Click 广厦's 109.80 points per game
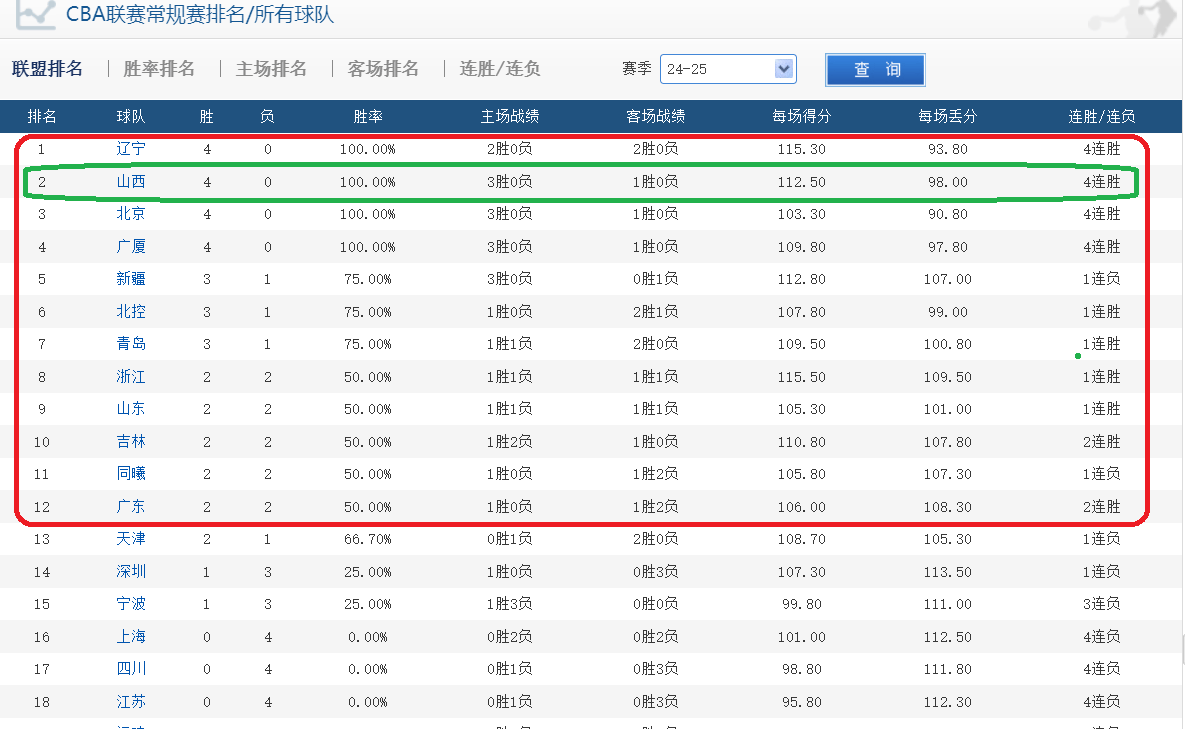Viewport: 1185px width, 729px height. [x=802, y=247]
